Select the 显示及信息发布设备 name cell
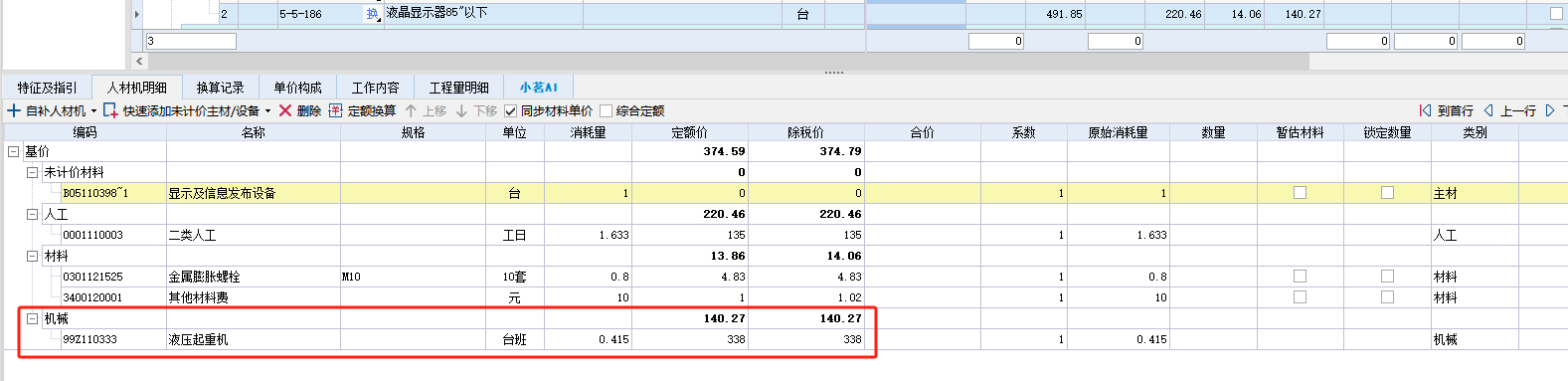This screenshot has height=381, width=1568. coord(254,193)
